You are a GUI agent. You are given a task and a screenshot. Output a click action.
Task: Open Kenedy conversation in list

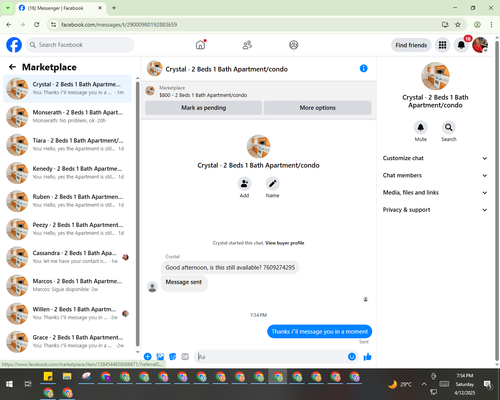coord(67,173)
